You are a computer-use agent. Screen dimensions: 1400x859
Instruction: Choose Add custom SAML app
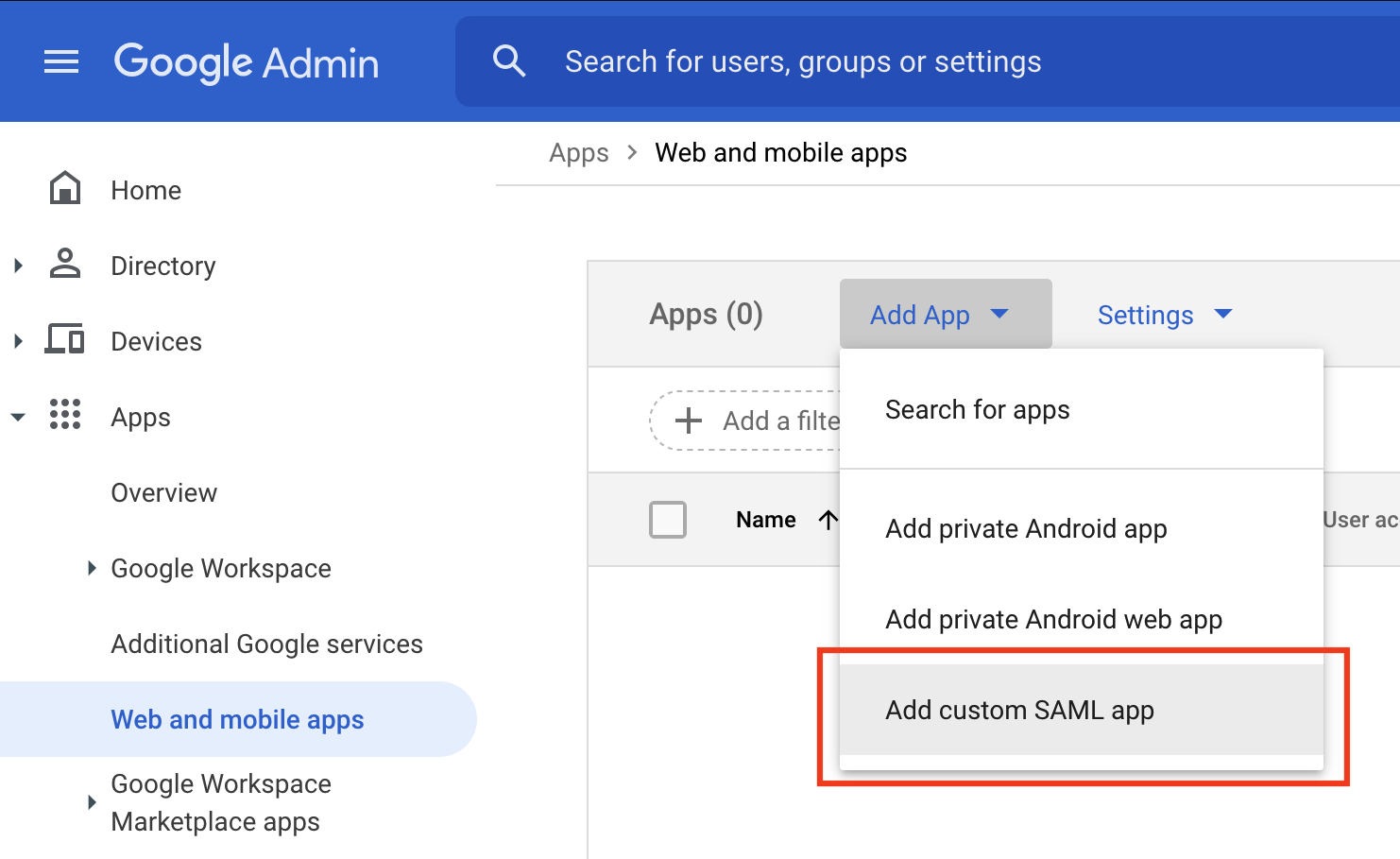point(1019,710)
